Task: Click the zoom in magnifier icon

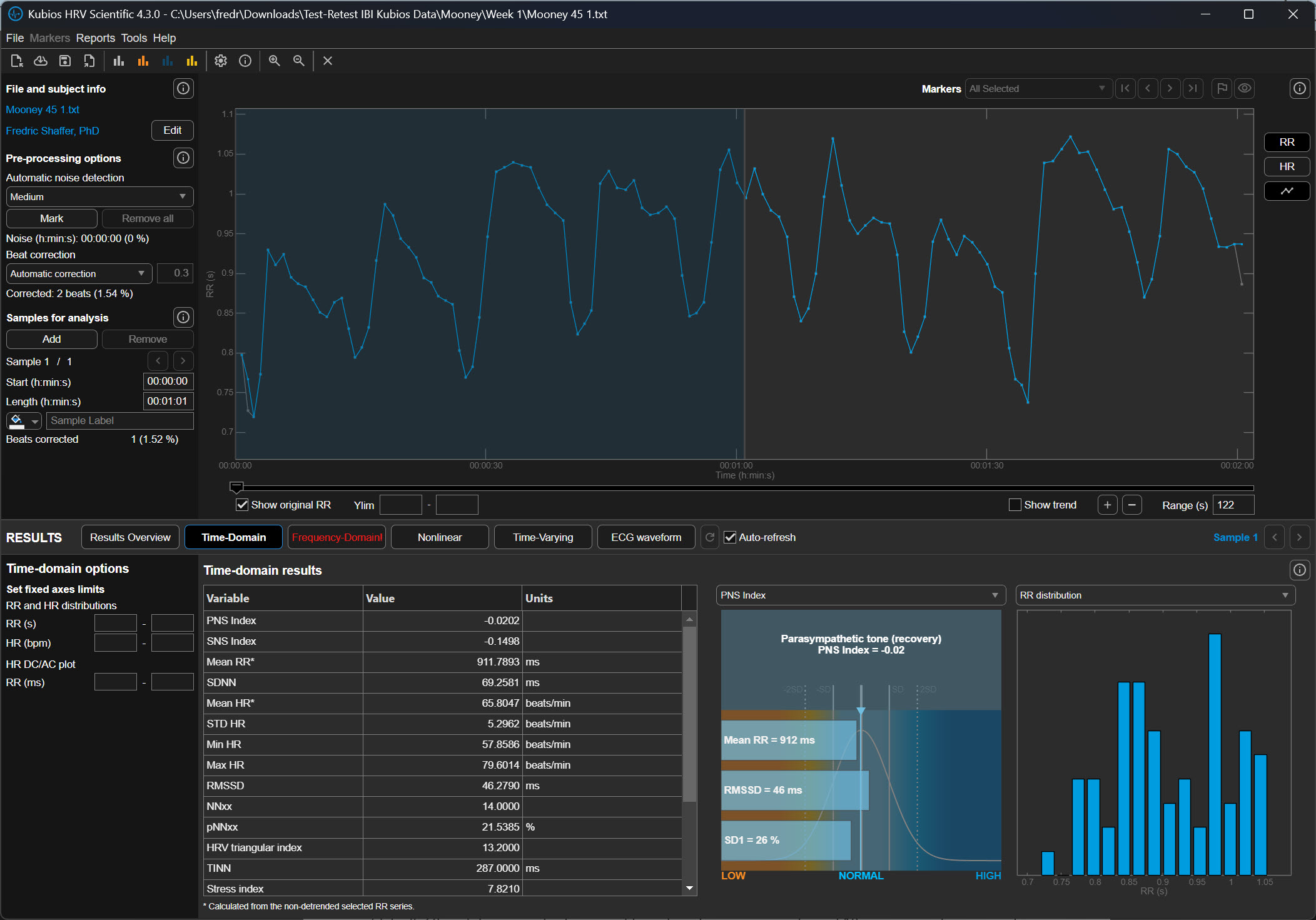Action: (274, 61)
